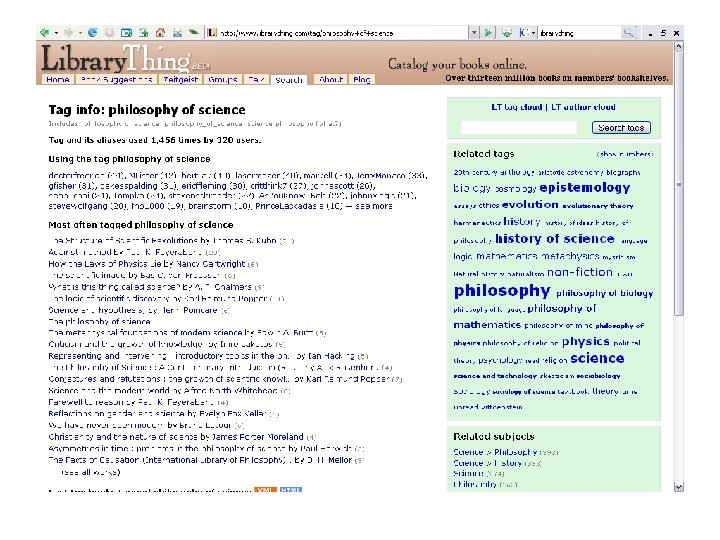Image resolution: width=720 pixels, height=540 pixels.
Task: Open the Forward button history dropdown arrow
Action: pos(80,33)
